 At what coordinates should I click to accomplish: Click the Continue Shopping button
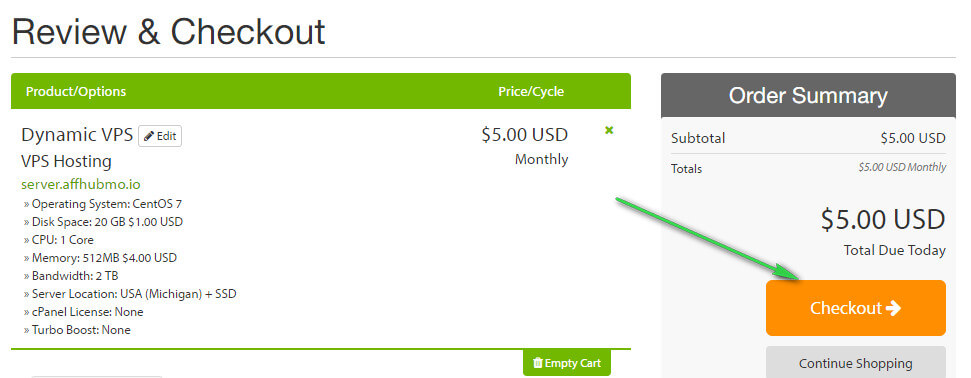click(855, 363)
